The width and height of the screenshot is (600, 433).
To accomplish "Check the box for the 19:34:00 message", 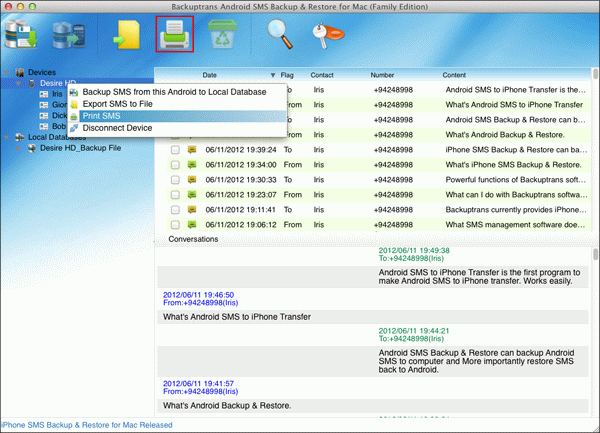I will click(175, 165).
